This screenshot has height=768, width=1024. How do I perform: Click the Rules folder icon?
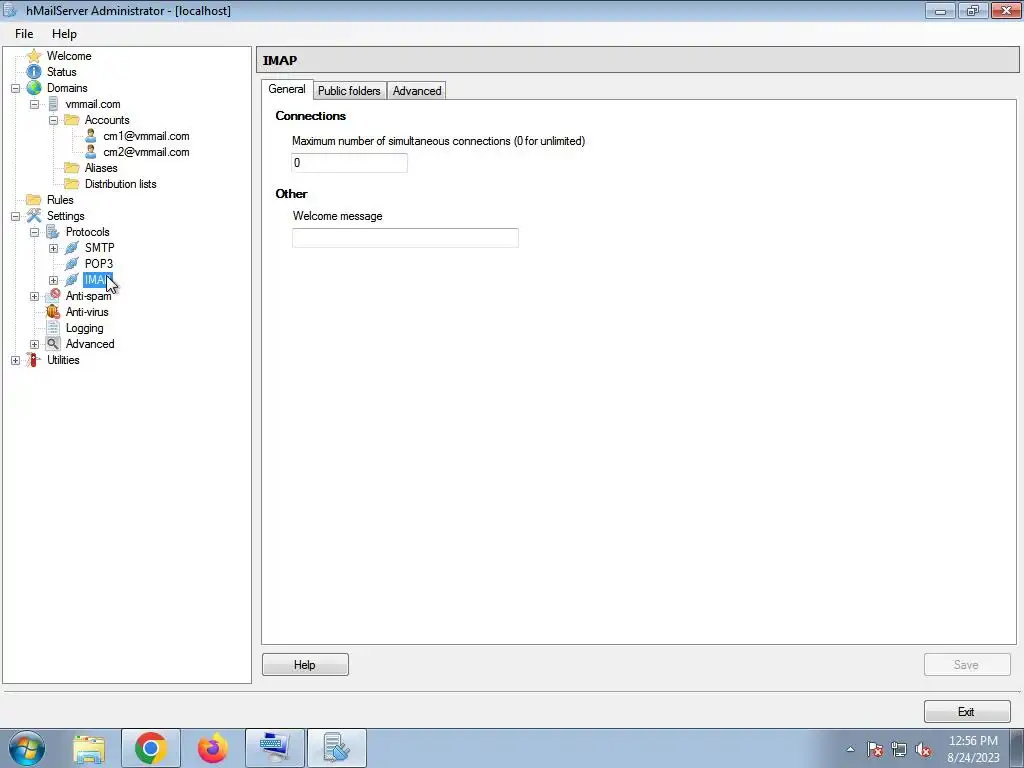pos(34,200)
